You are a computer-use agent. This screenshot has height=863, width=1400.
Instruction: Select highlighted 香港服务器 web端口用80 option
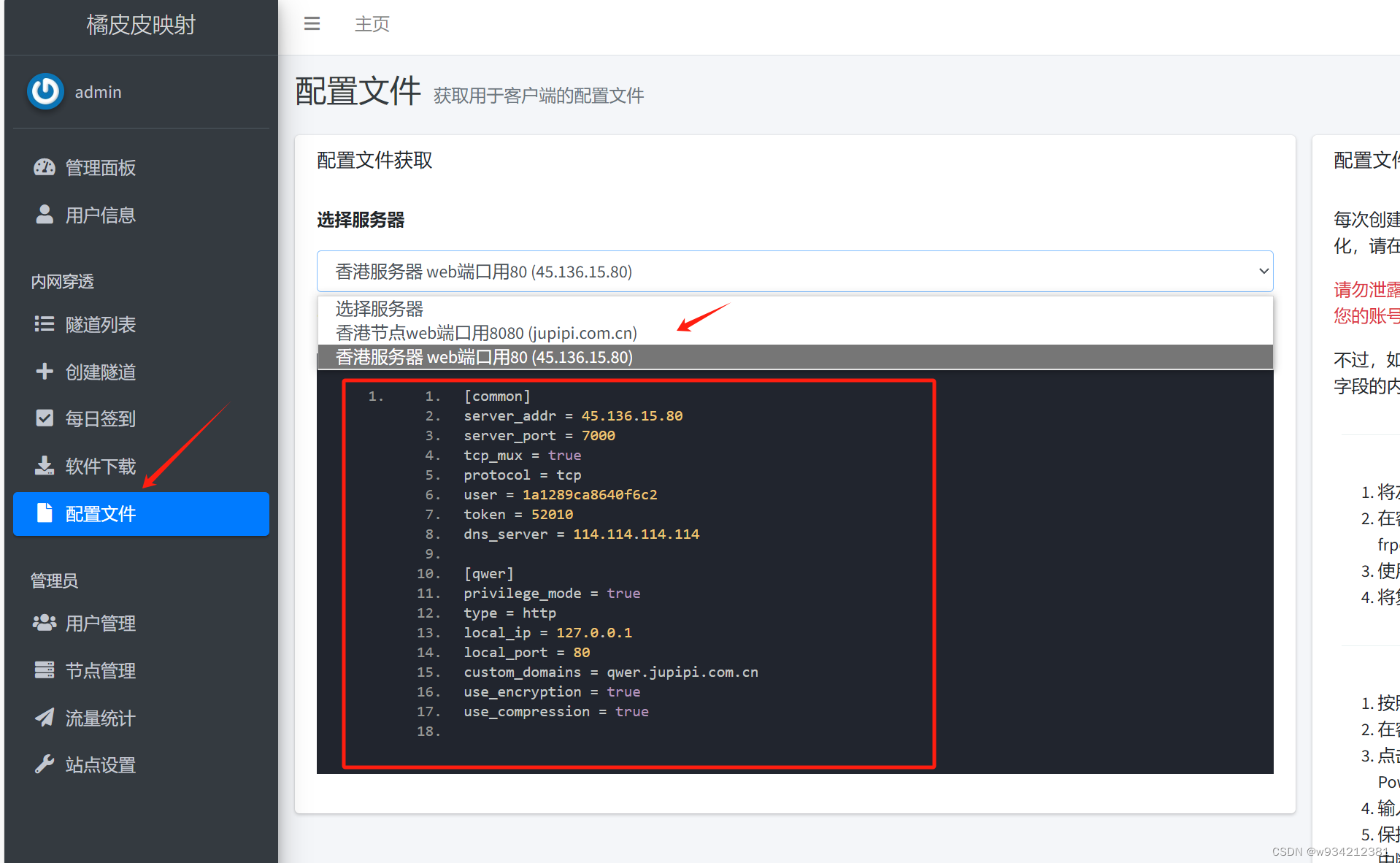click(795, 357)
